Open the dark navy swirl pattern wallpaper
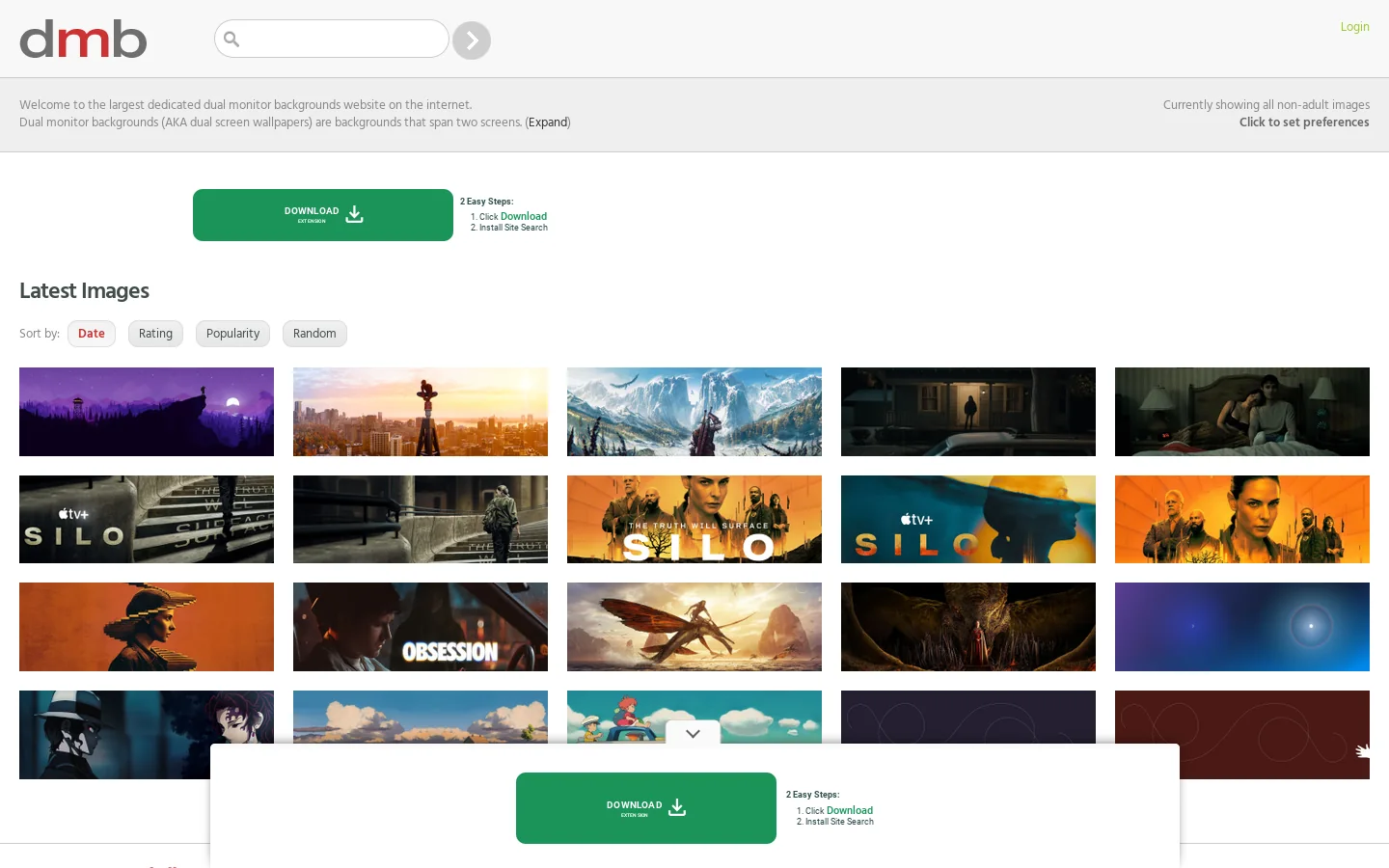 968,717
